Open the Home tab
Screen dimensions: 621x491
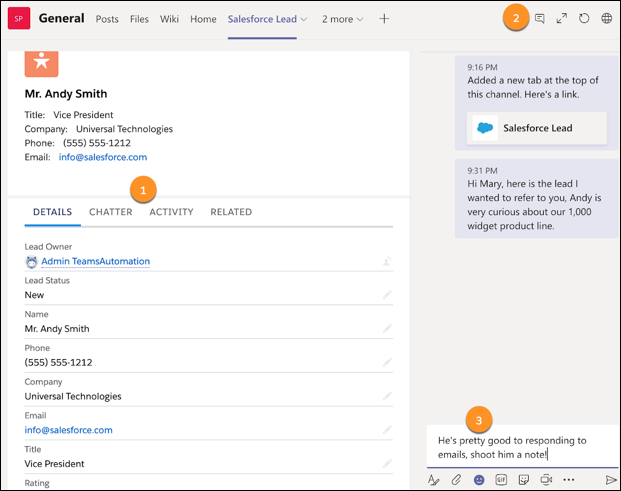pyautogui.click(x=203, y=19)
